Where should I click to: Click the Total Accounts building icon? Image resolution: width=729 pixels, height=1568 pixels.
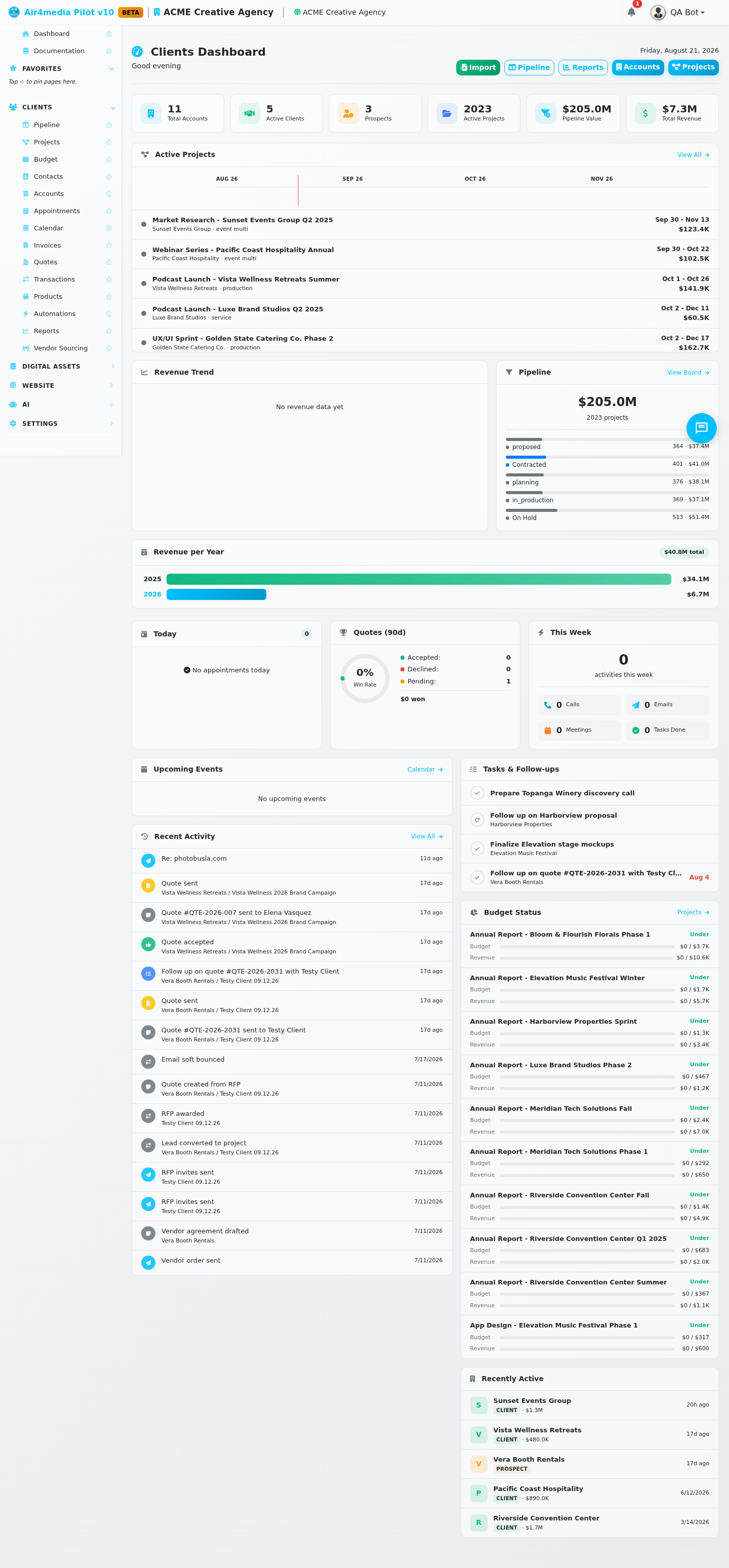click(x=151, y=113)
